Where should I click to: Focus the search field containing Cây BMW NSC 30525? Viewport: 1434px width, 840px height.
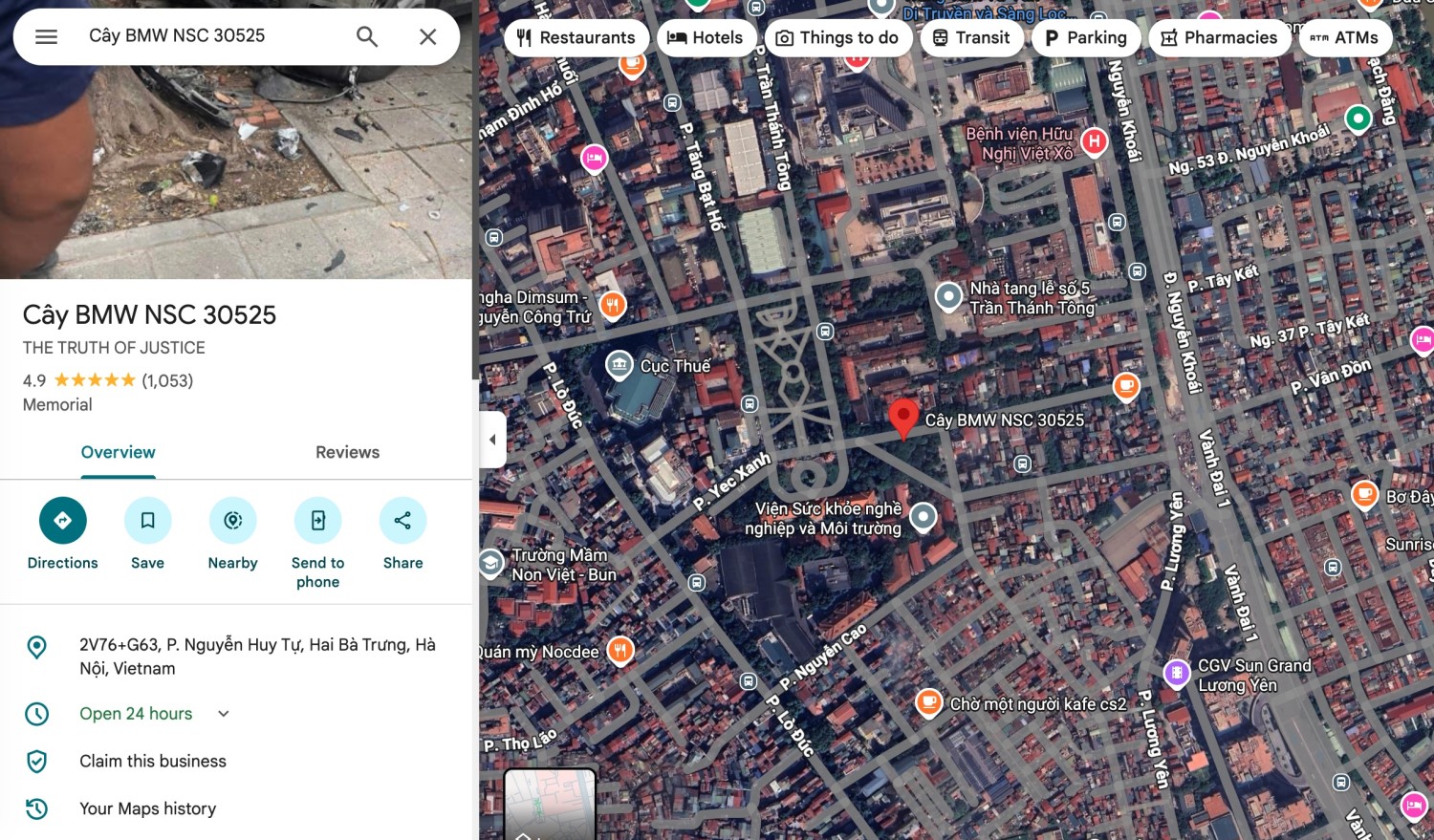click(x=210, y=36)
